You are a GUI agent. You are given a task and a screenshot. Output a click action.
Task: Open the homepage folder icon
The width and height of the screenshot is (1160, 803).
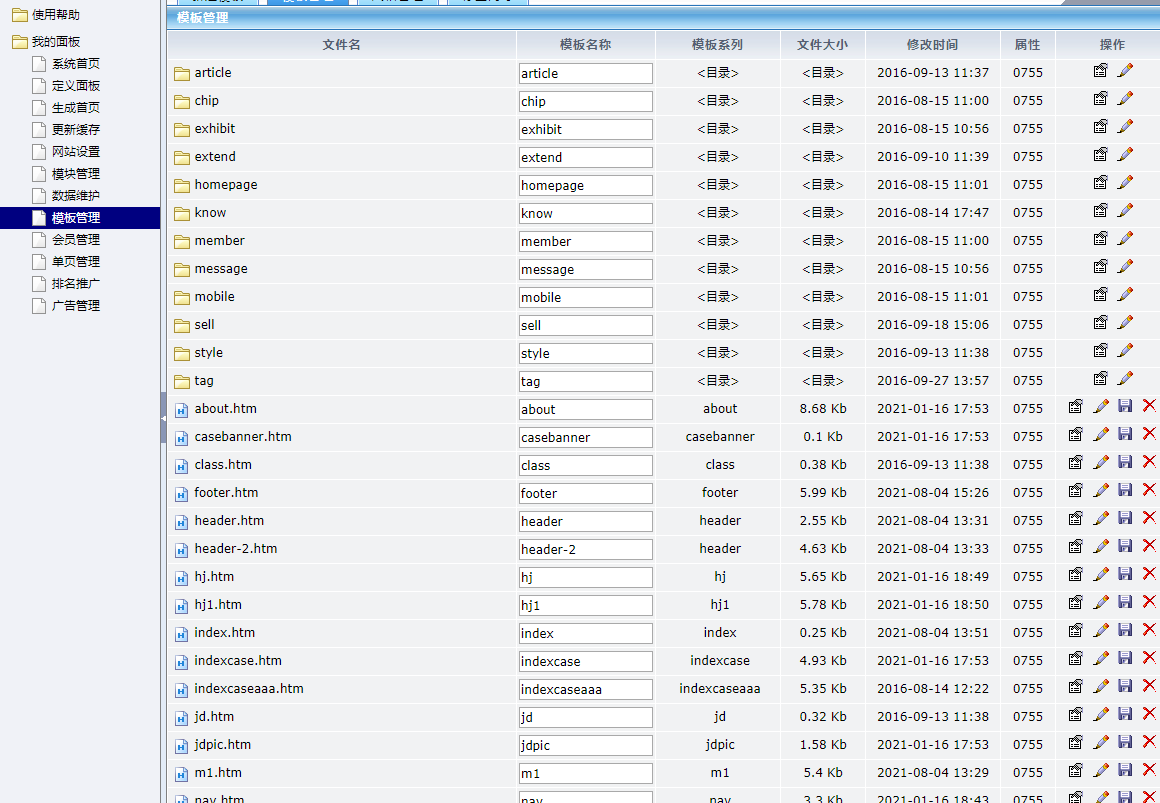181,186
